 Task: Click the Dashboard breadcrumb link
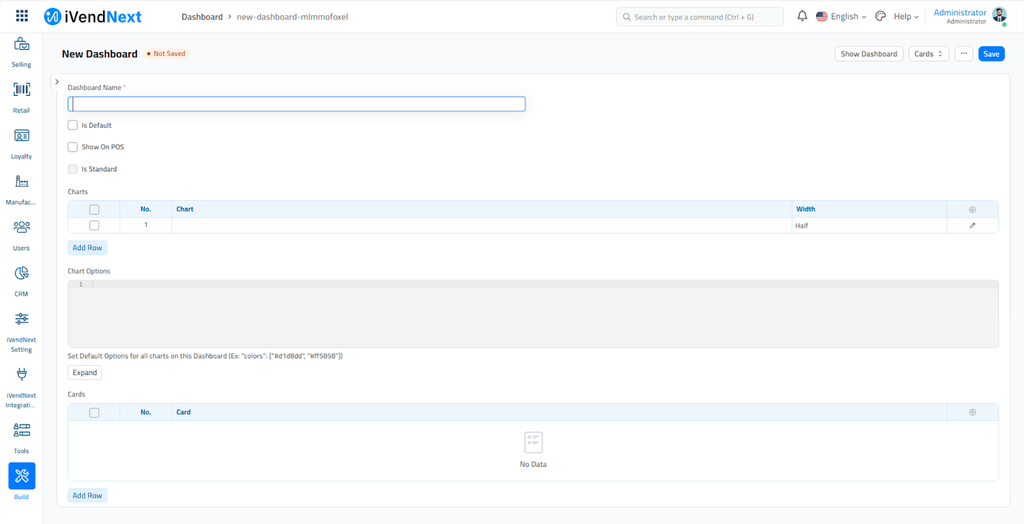(202, 17)
